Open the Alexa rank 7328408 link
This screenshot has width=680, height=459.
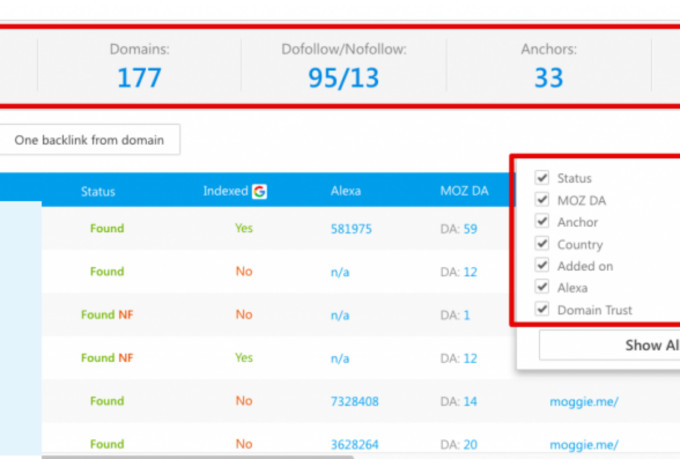point(355,401)
